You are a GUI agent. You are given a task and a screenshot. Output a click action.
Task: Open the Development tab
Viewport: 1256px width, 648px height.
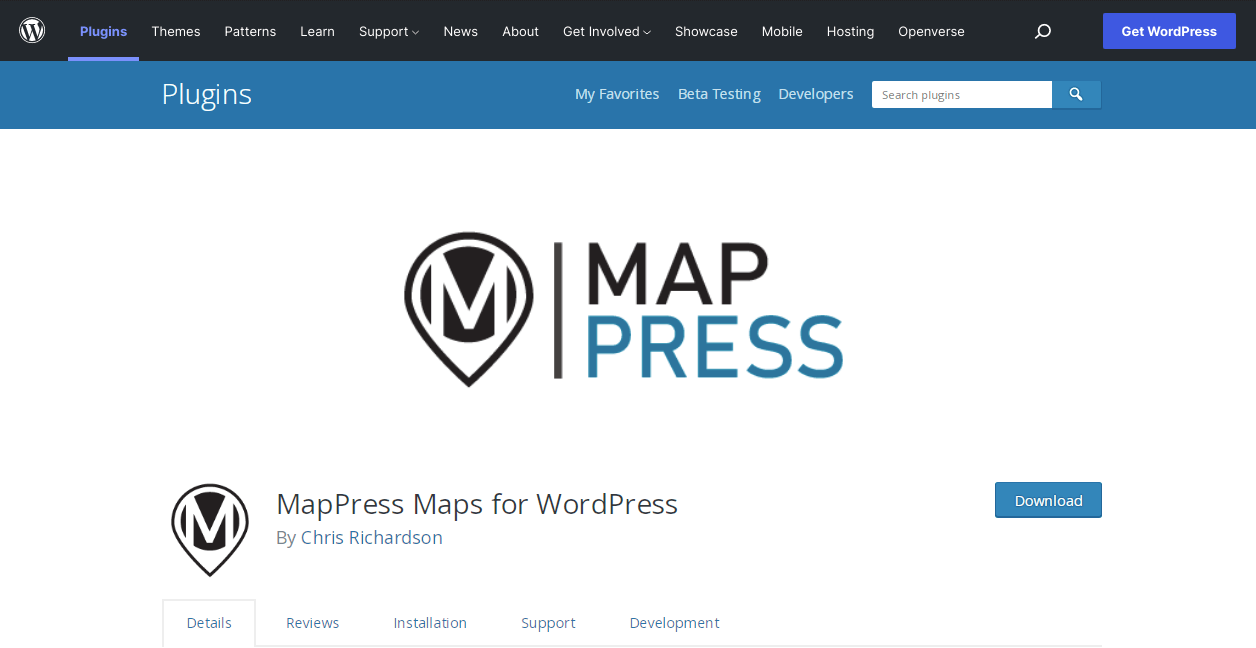(674, 622)
